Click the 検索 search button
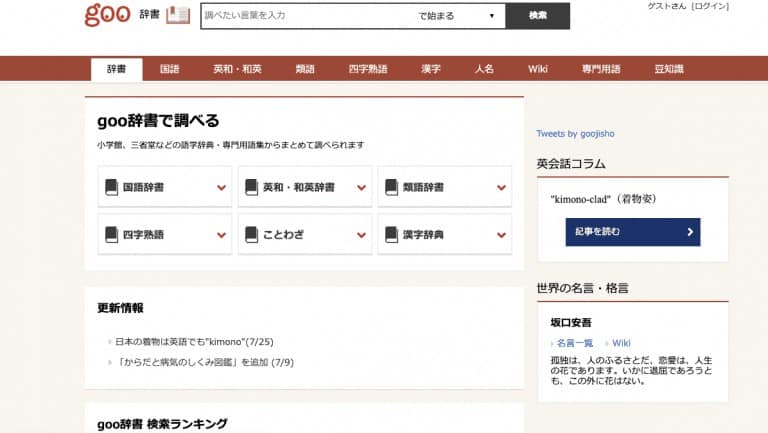 (538, 16)
